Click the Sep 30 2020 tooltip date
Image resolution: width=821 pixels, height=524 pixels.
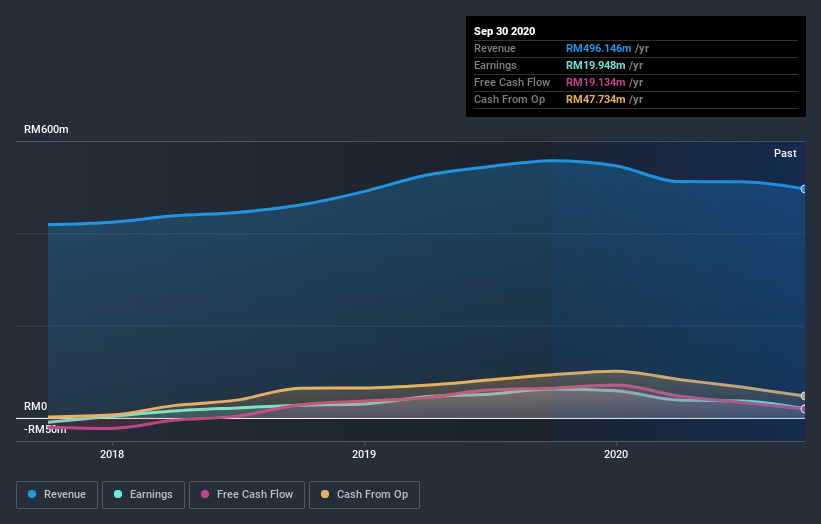[x=504, y=31]
